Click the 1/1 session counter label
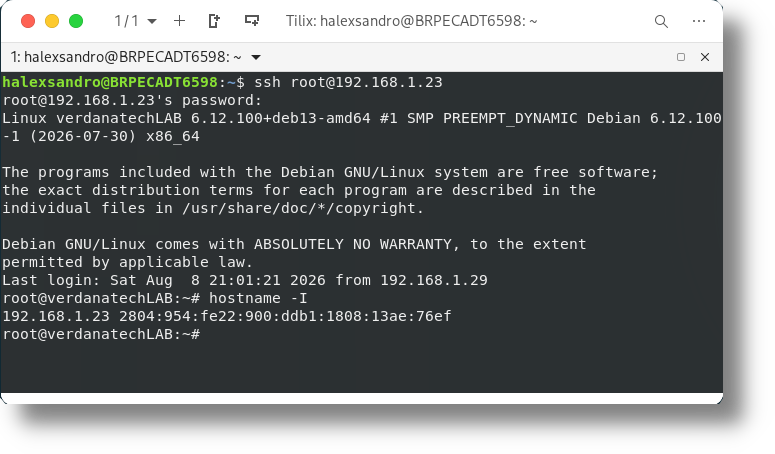 (x=127, y=21)
